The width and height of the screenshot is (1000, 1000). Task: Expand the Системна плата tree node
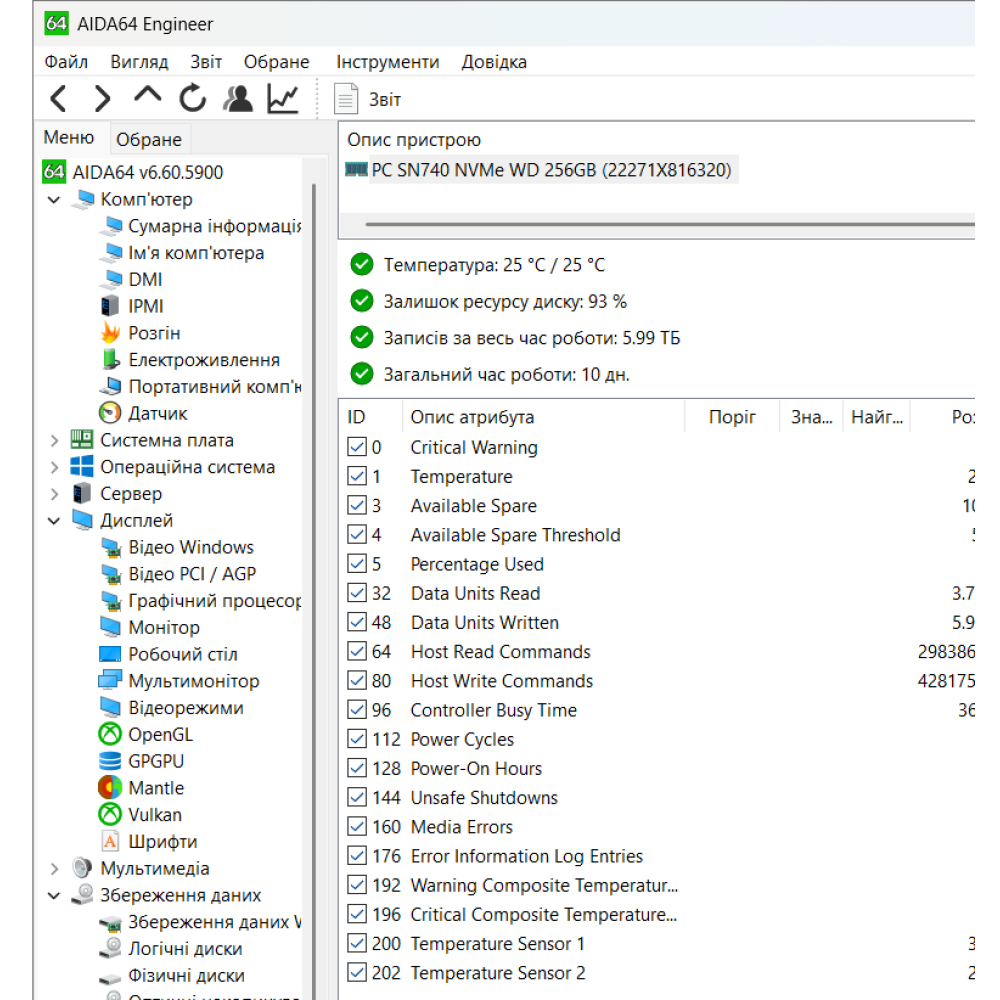pyautogui.click(x=54, y=440)
